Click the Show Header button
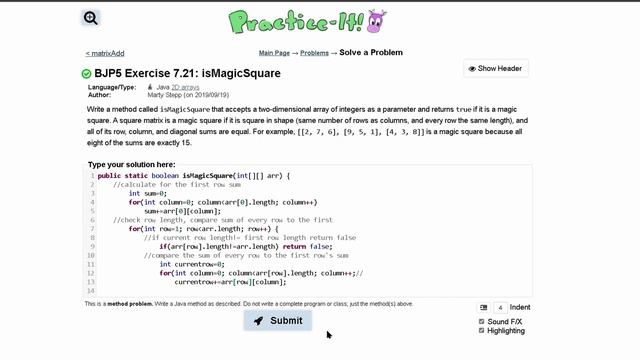The width and height of the screenshot is (640, 360). (x=496, y=69)
